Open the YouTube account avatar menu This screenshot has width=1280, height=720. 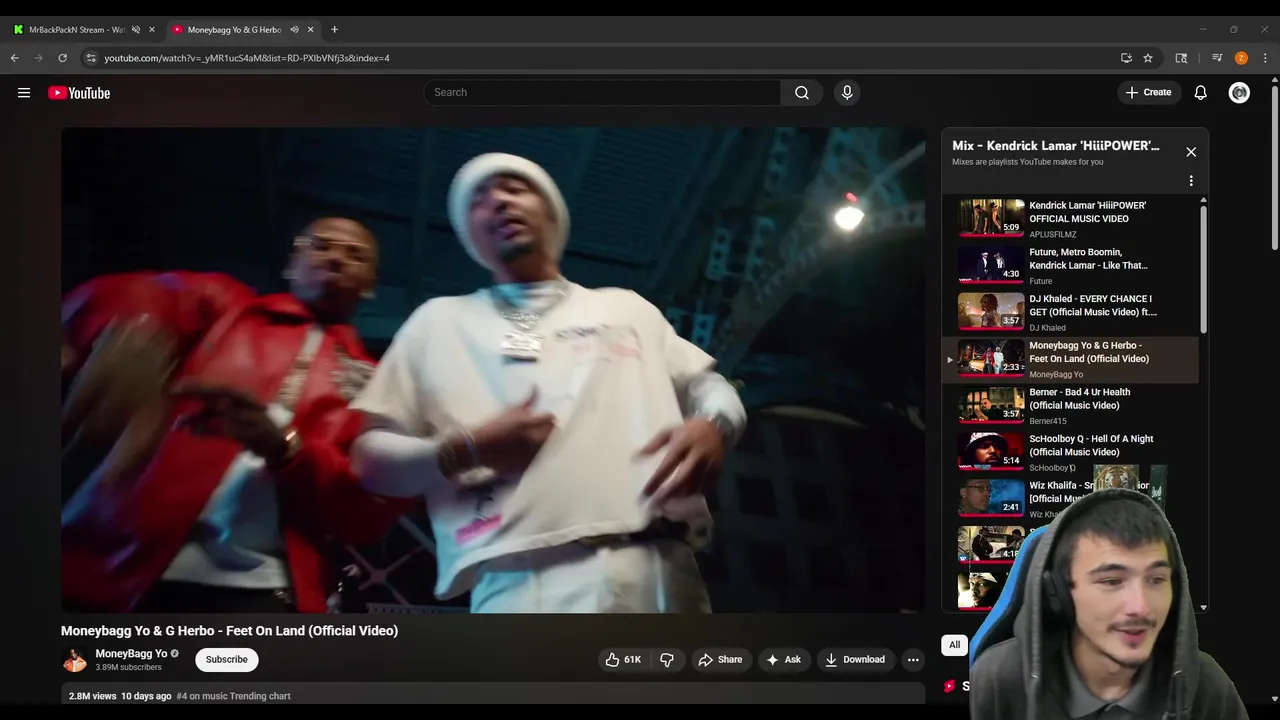point(1239,93)
